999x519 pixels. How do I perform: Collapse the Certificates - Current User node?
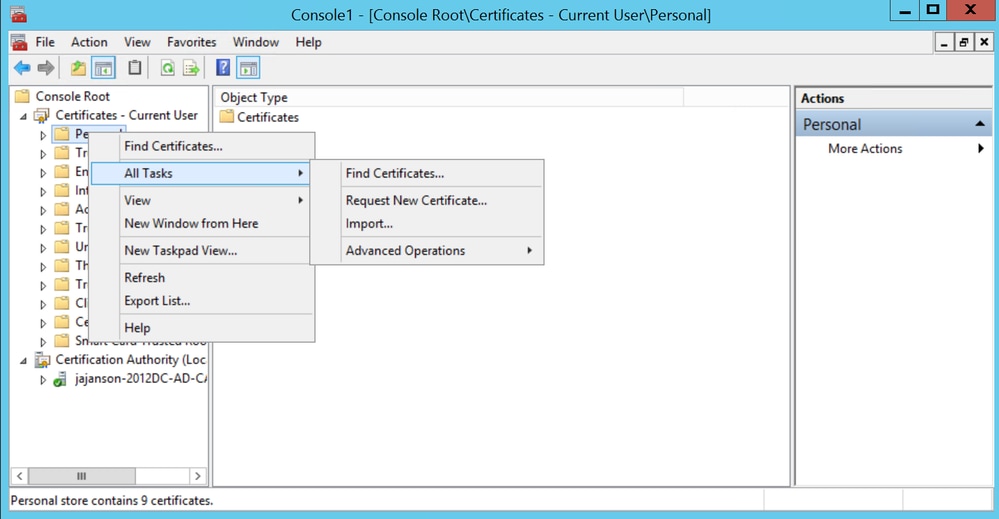24,116
